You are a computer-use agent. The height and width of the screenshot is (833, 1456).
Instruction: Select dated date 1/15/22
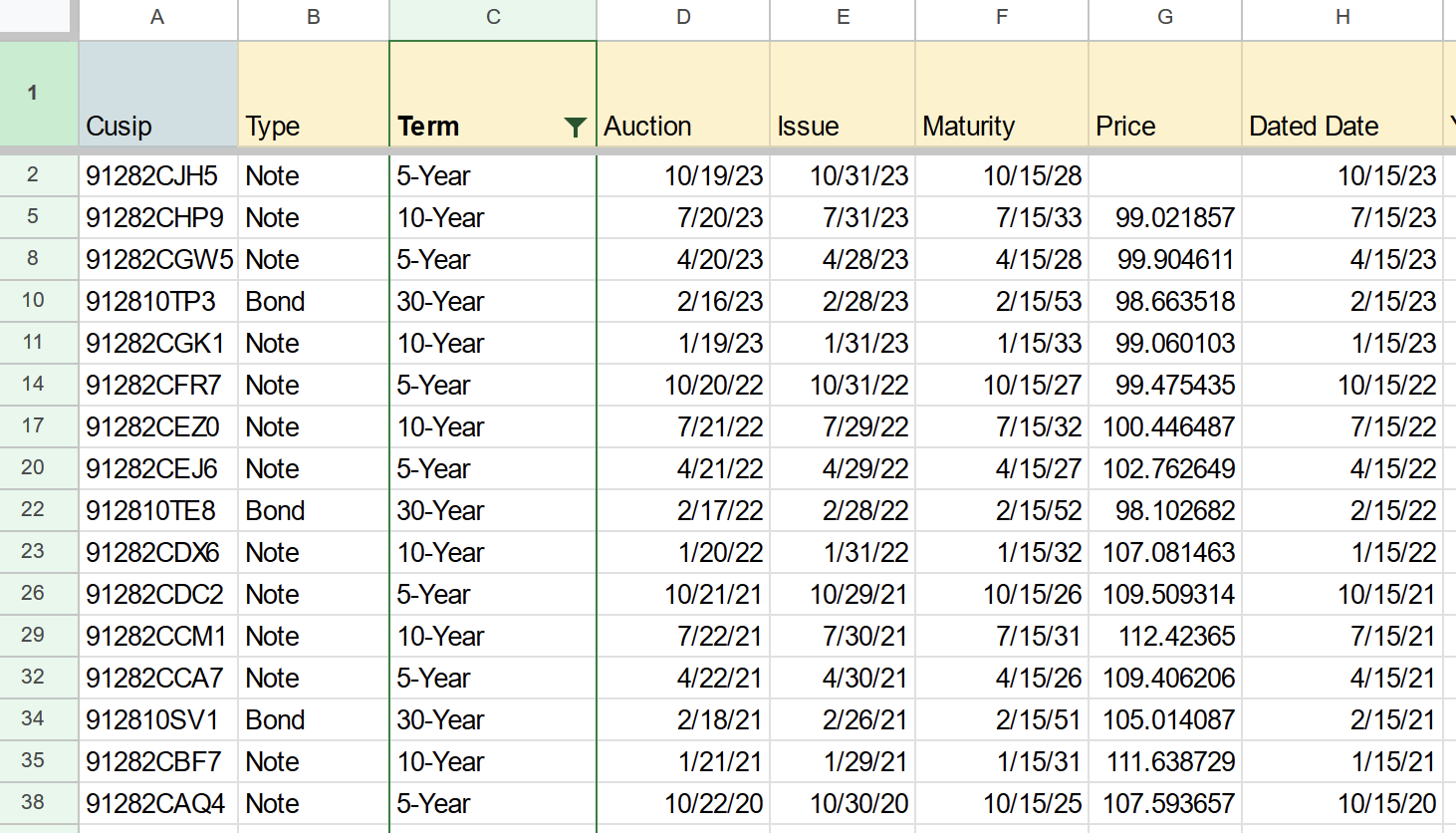click(x=1342, y=552)
